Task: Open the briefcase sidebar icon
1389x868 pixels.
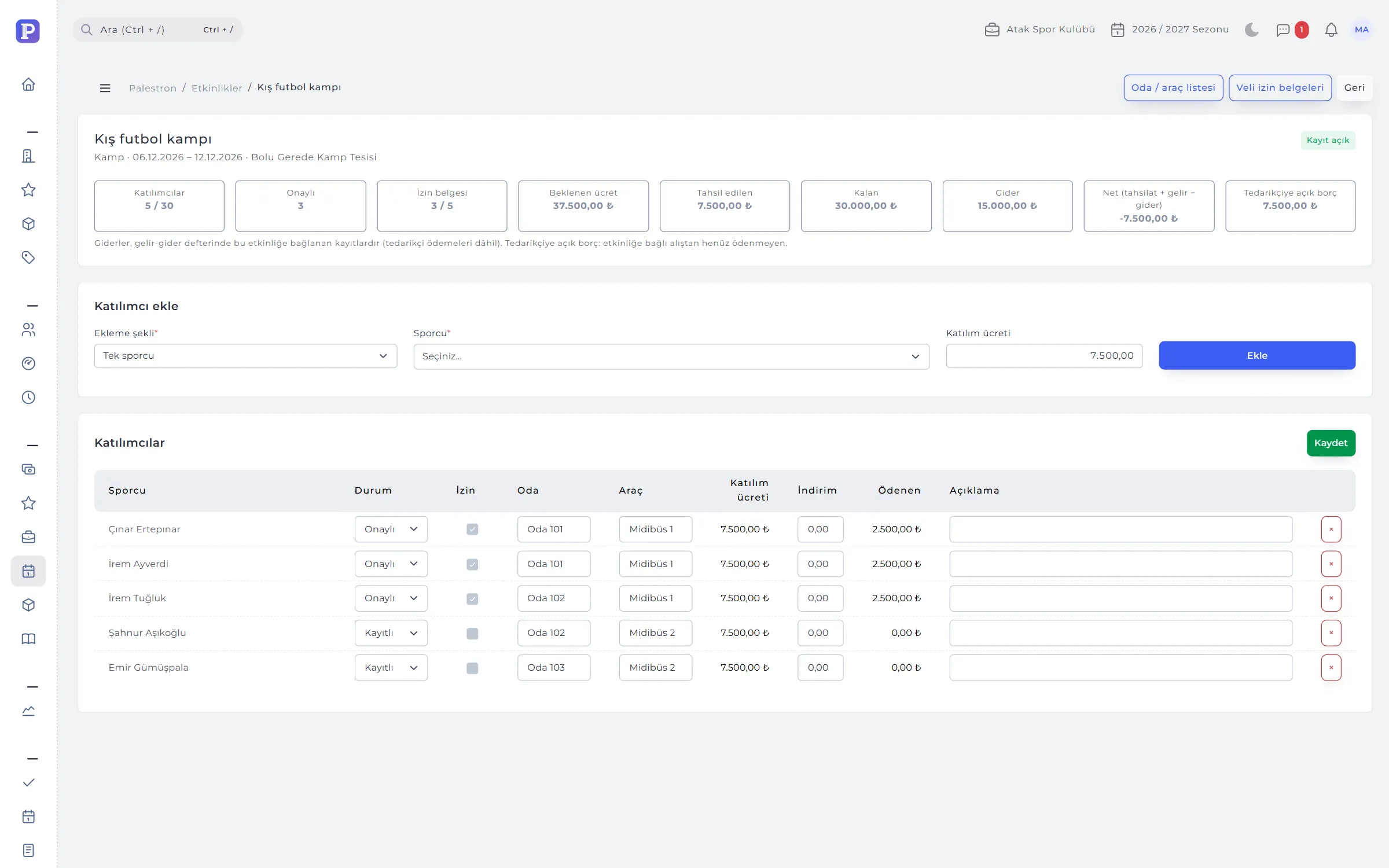Action: [28, 537]
